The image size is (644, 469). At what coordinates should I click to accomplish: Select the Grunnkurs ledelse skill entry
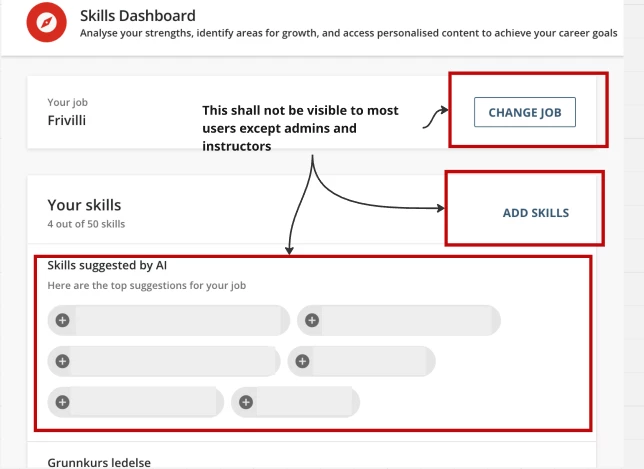click(97, 462)
